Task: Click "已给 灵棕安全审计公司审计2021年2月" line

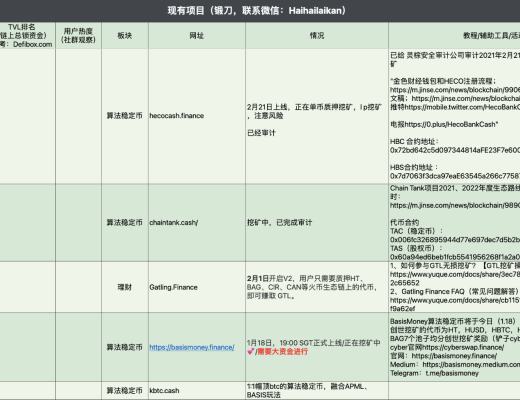Action: 455,55
